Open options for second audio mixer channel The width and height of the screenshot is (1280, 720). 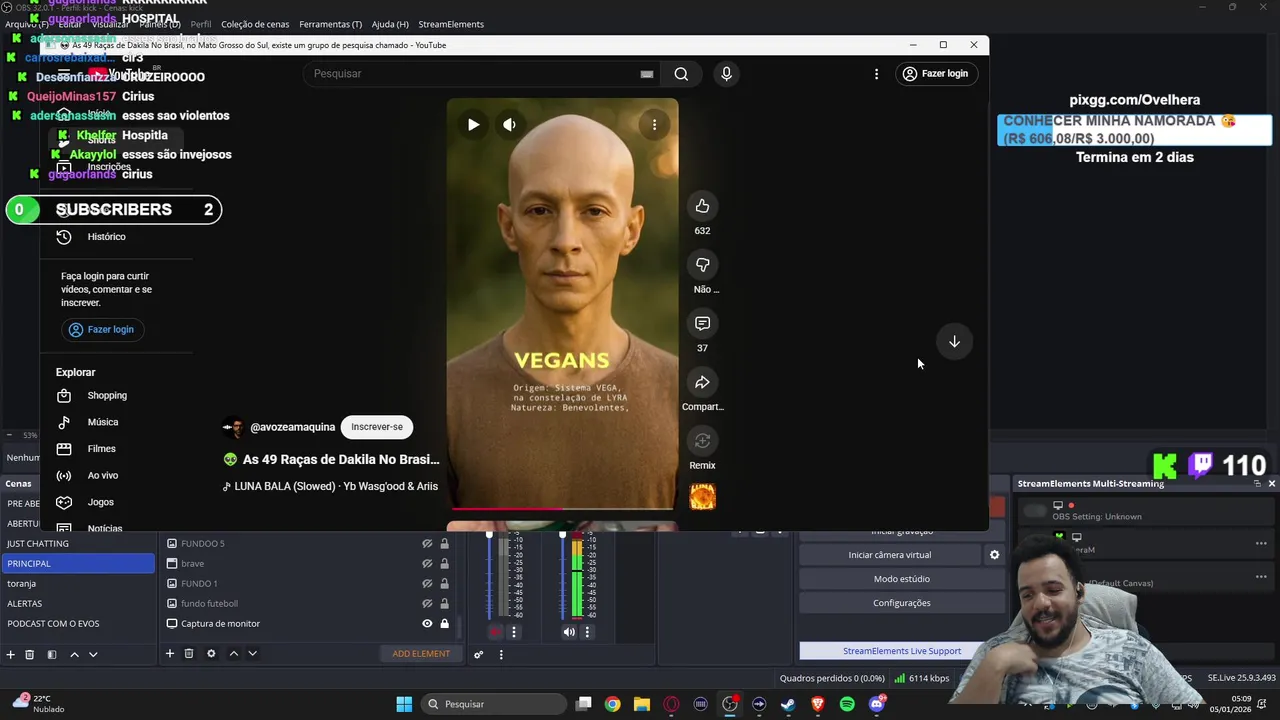pos(587,632)
